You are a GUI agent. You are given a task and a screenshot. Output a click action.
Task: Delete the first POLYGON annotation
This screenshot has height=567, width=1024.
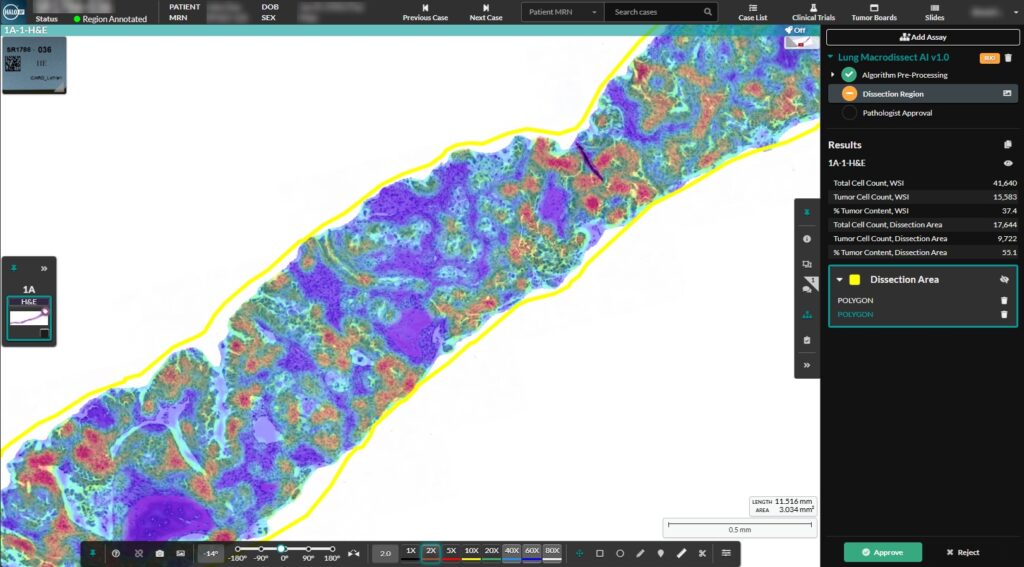tap(1004, 300)
